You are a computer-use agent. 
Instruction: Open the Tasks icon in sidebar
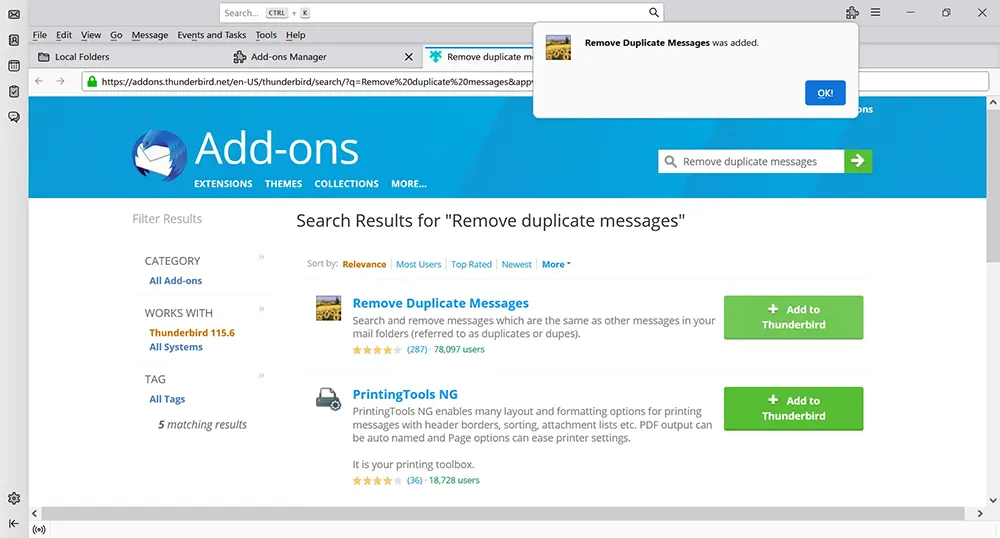pos(13,92)
